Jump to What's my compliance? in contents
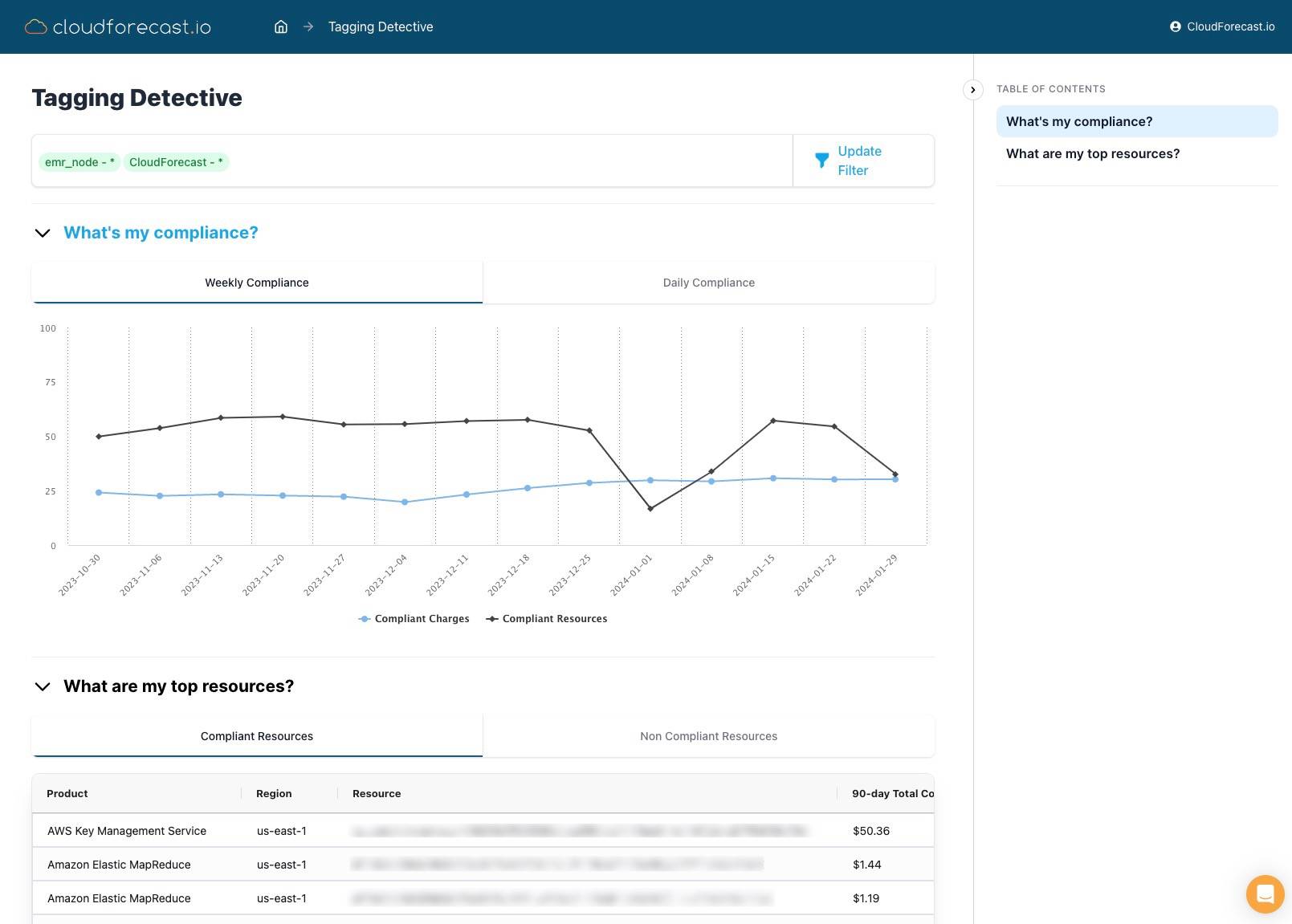The width and height of the screenshot is (1292, 924). click(1137, 121)
